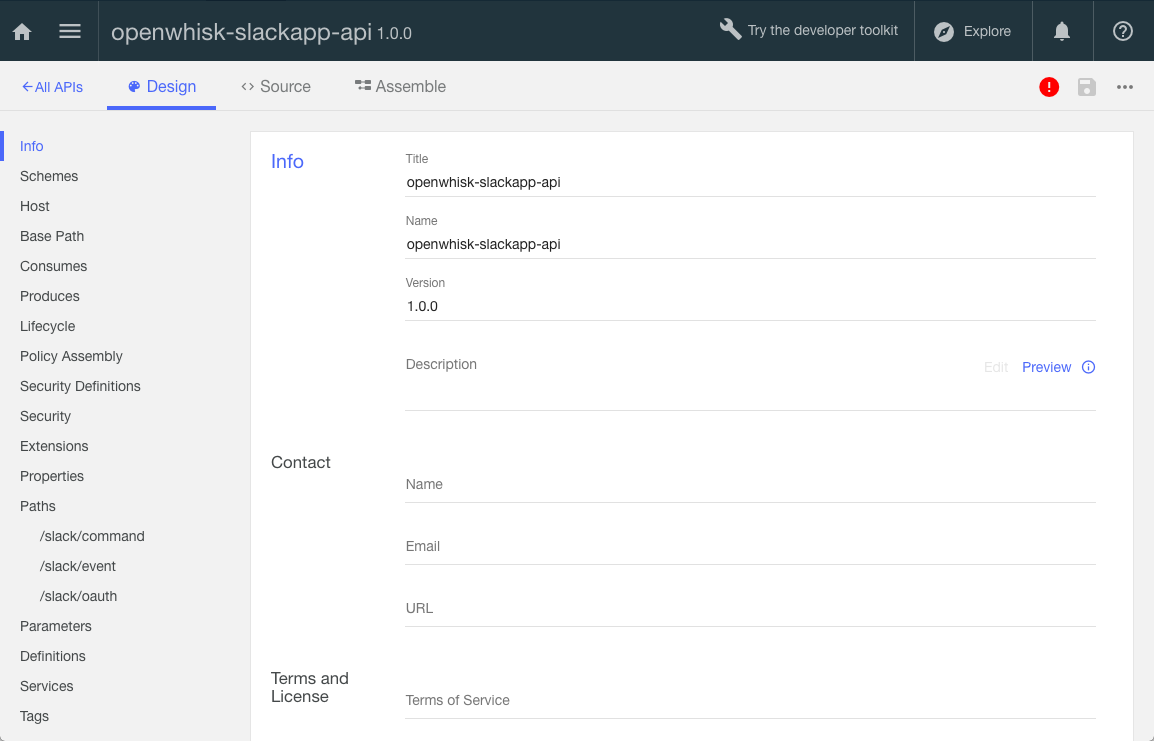Open the hamburger navigation menu
Screen dimensions: 1154x741
point(70,31)
